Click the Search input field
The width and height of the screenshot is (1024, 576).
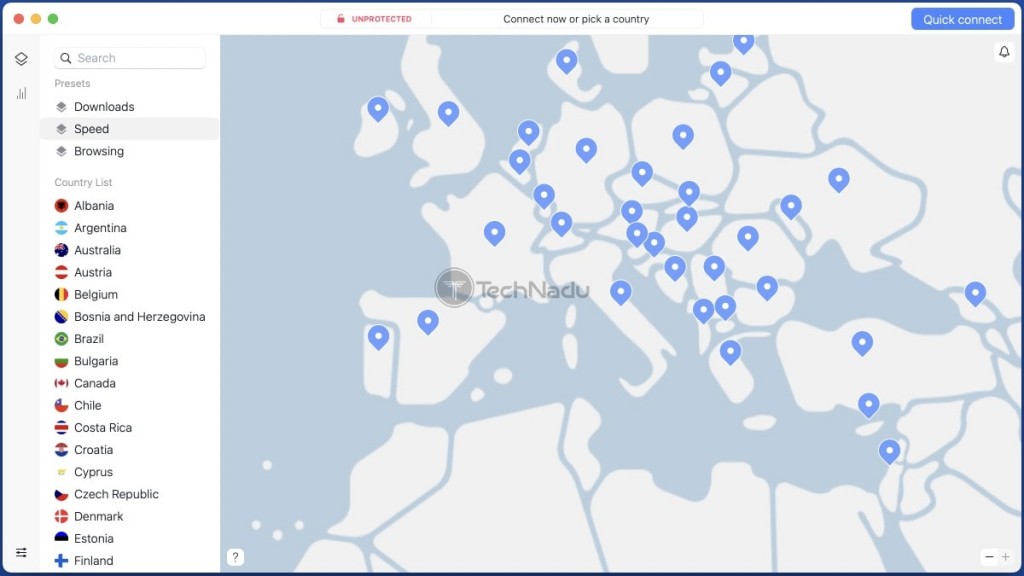[x=129, y=58]
